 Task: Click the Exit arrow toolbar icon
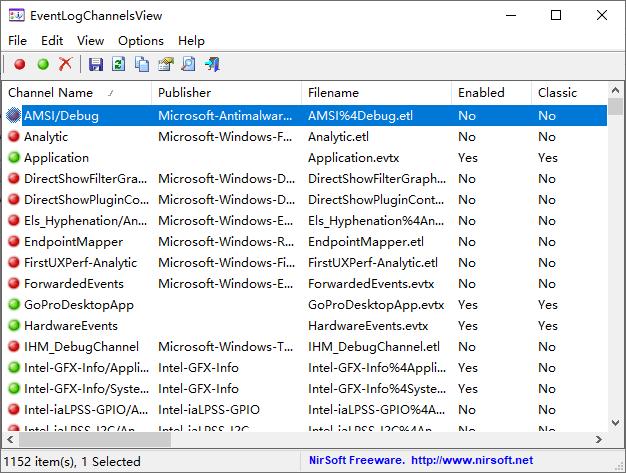(212, 64)
